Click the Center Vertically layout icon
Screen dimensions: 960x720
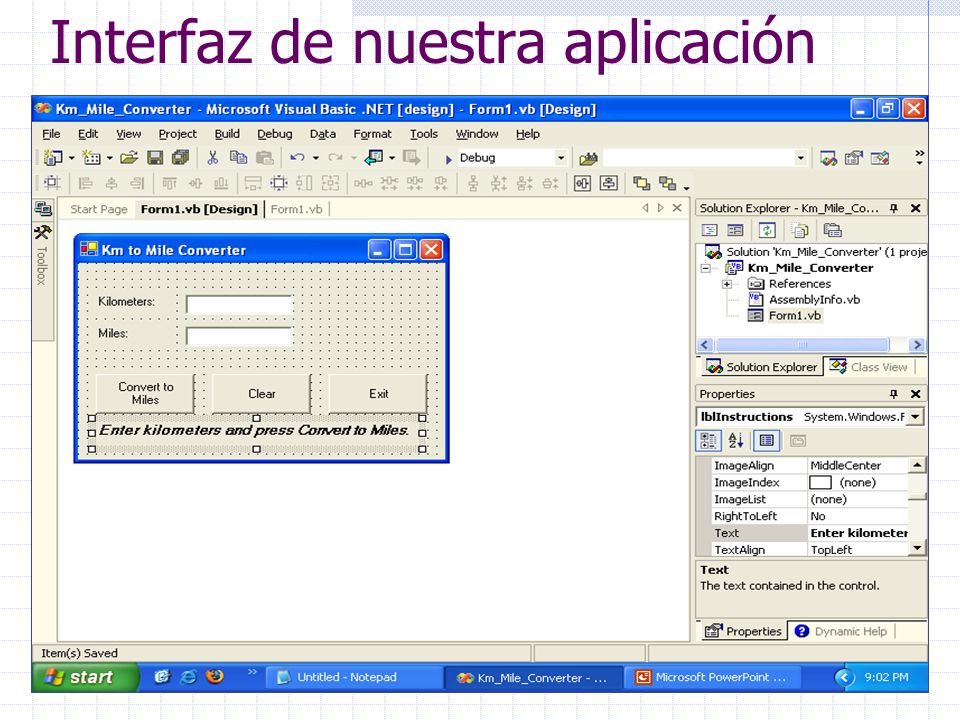tap(609, 182)
